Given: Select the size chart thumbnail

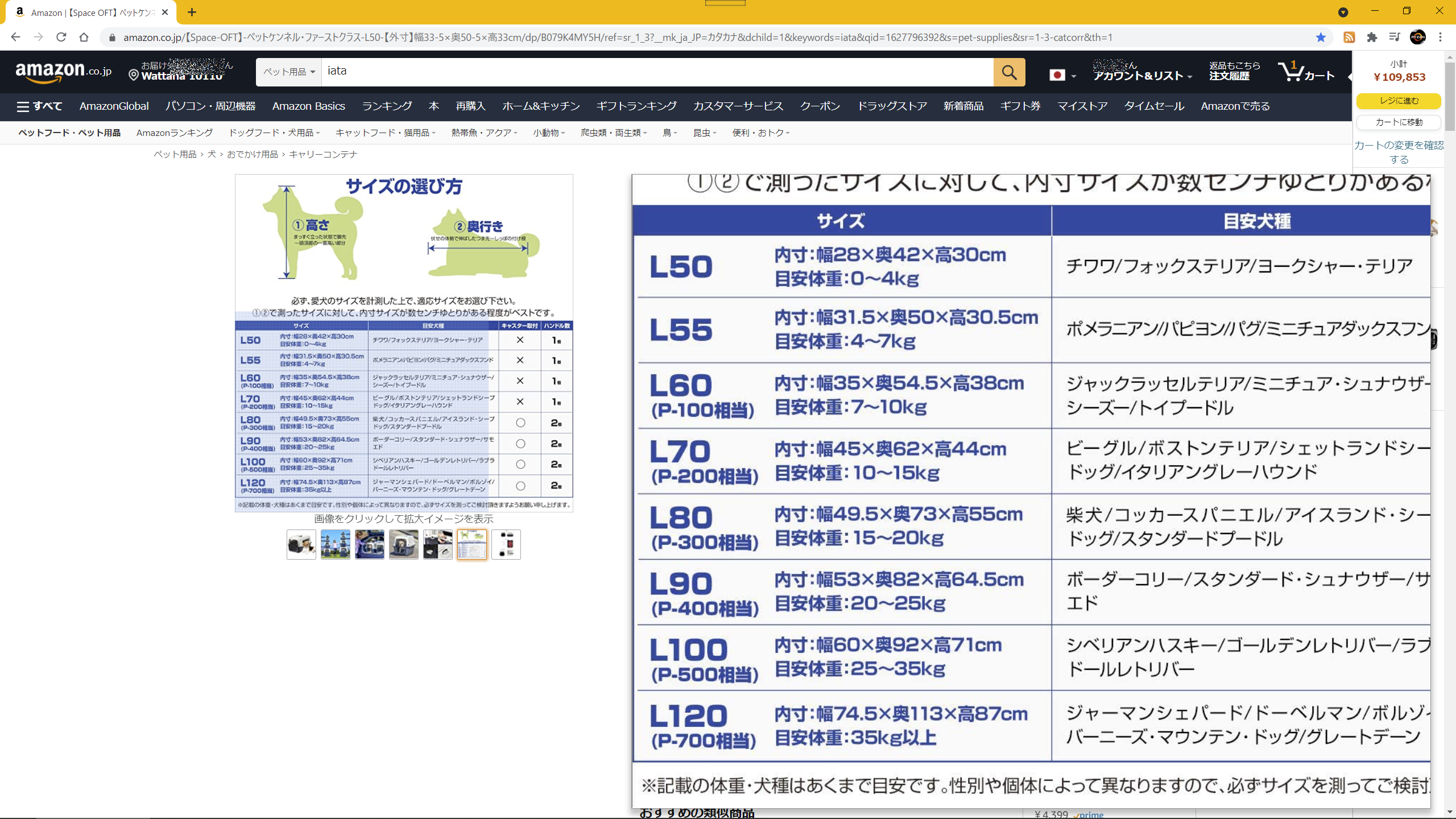Looking at the screenshot, I should (472, 545).
